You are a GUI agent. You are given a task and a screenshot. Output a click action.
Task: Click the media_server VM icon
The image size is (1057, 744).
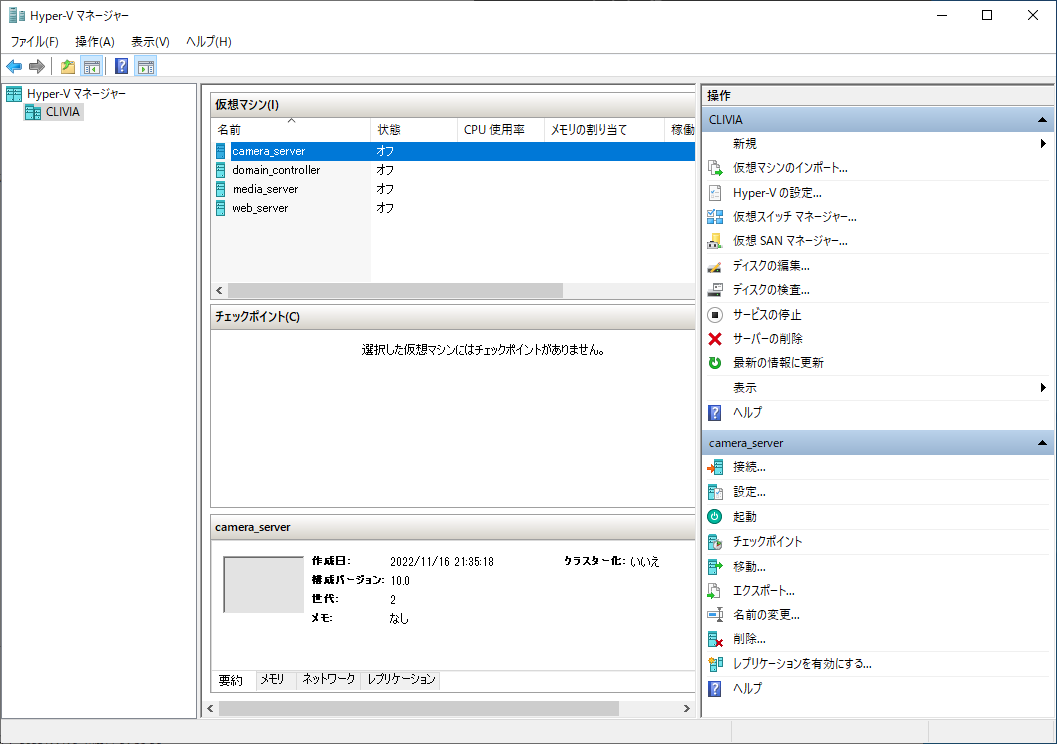click(220, 189)
